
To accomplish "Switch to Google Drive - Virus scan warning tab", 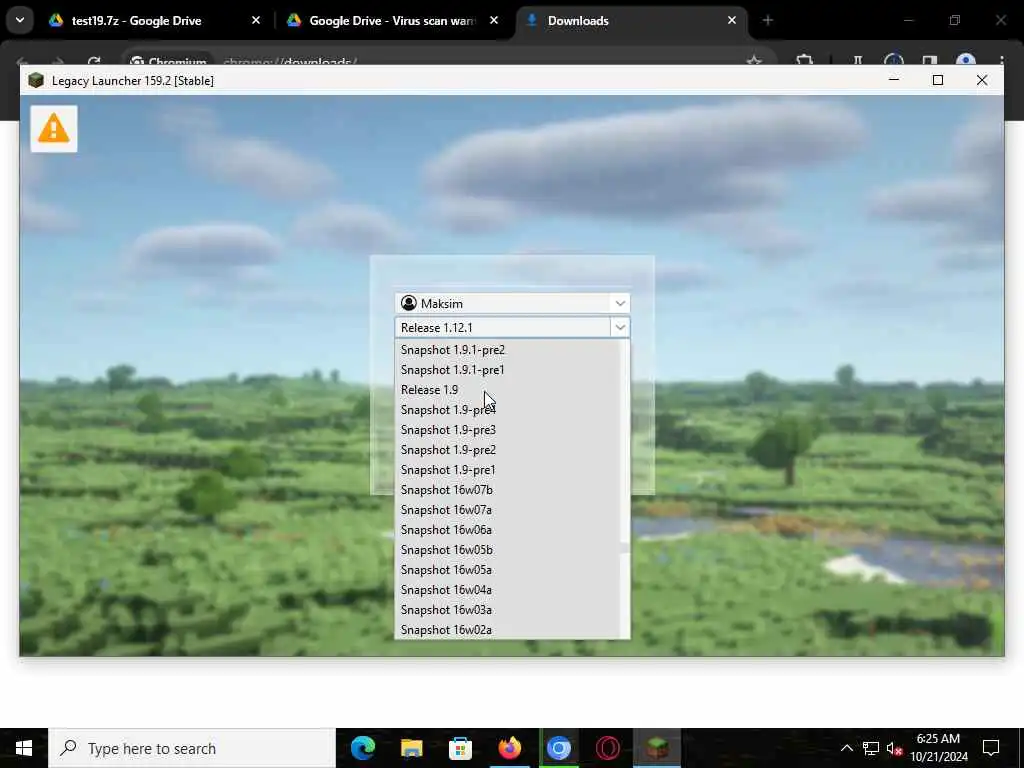I will pos(392,21).
